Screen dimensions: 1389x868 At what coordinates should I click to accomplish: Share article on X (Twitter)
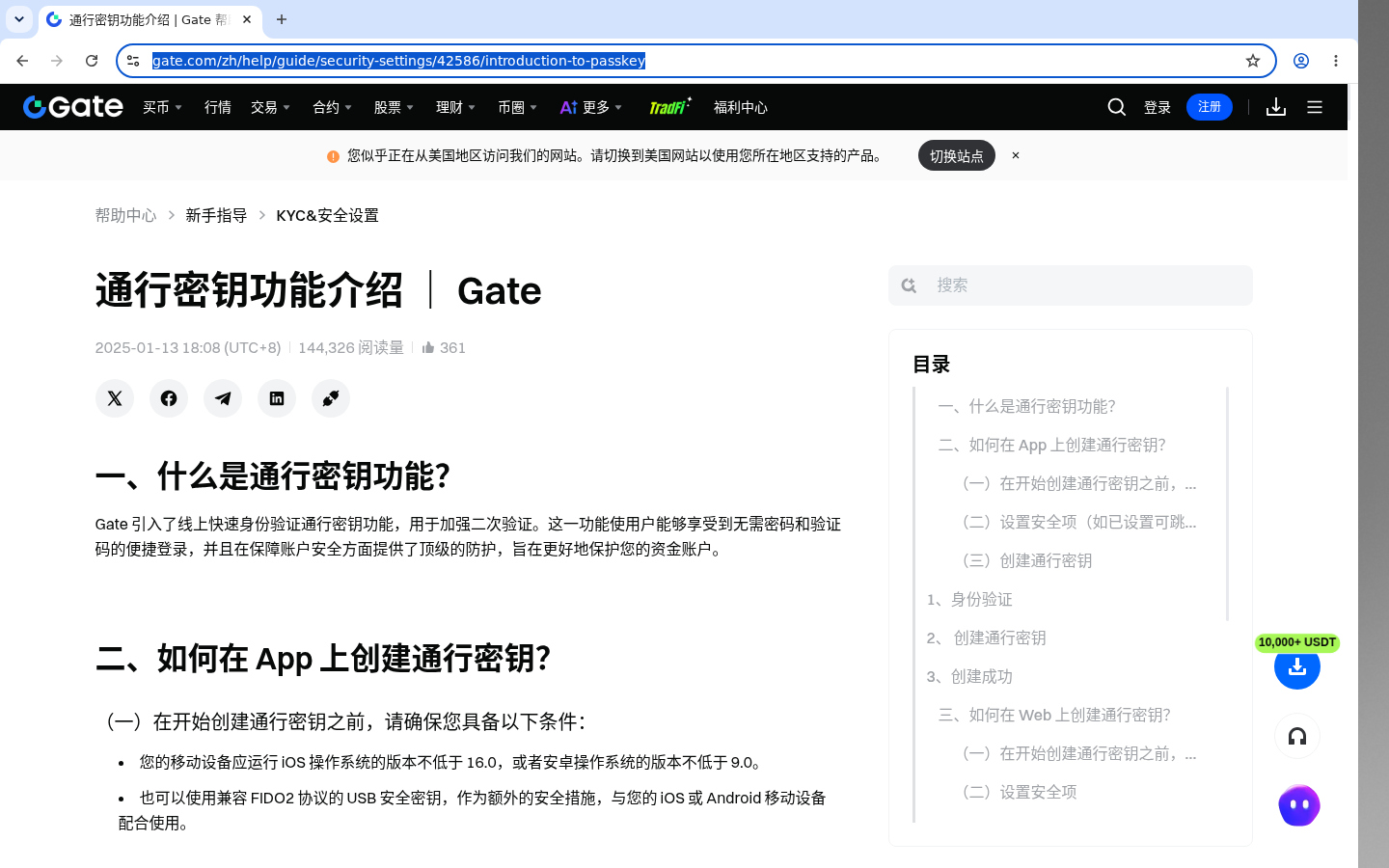[x=115, y=398]
